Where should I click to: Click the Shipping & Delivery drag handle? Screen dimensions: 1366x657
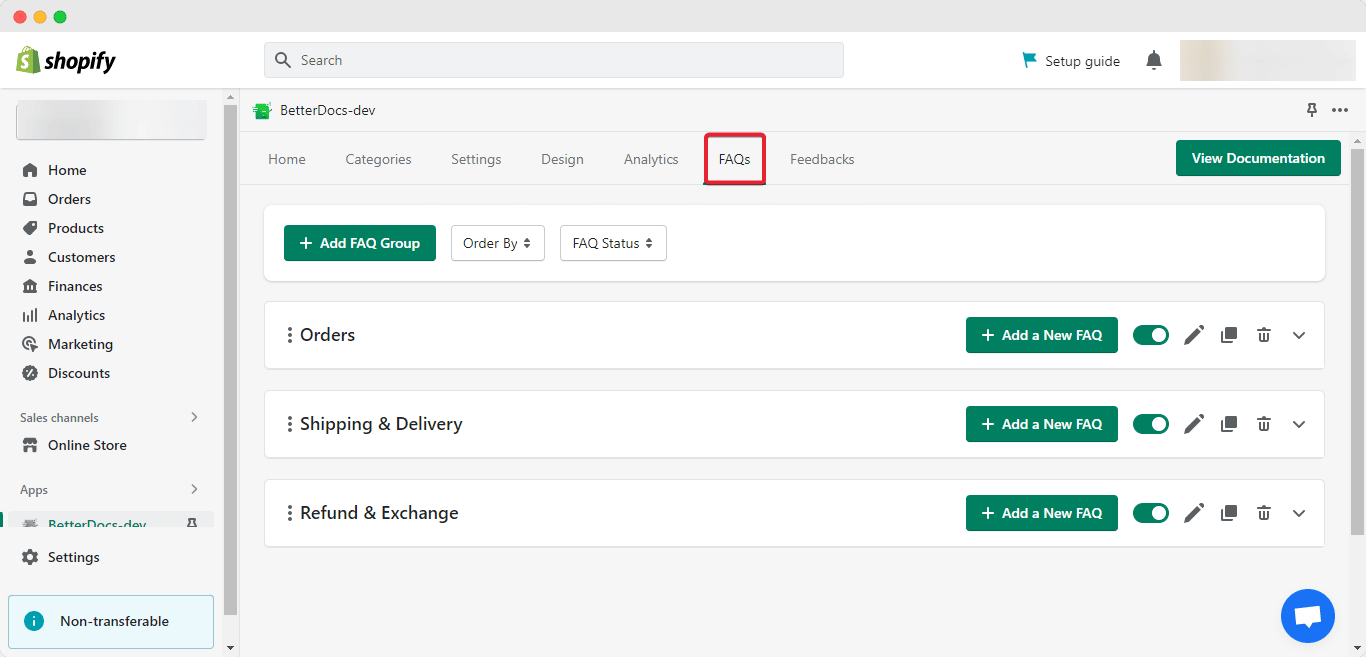[290, 424]
